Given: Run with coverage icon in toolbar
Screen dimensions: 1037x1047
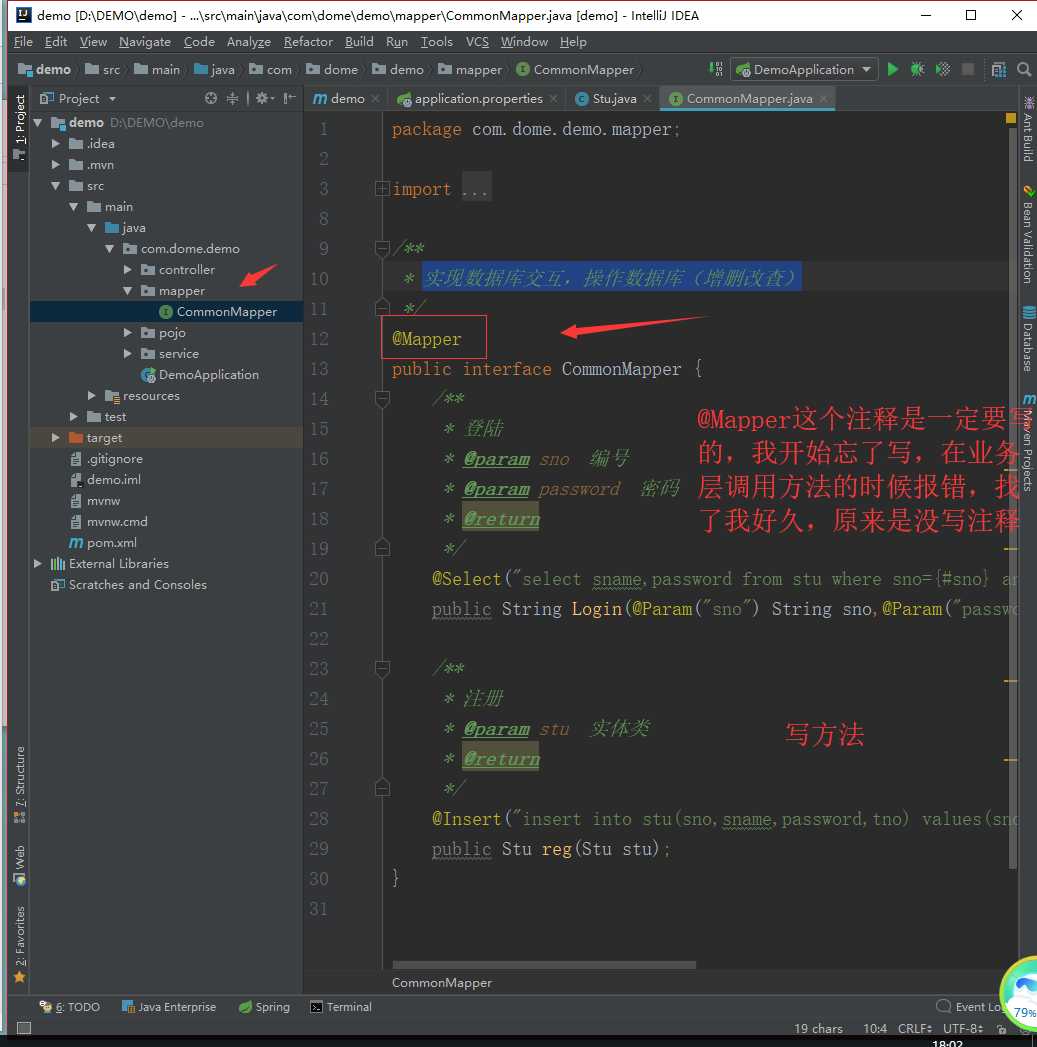Looking at the screenshot, I should pos(943,69).
